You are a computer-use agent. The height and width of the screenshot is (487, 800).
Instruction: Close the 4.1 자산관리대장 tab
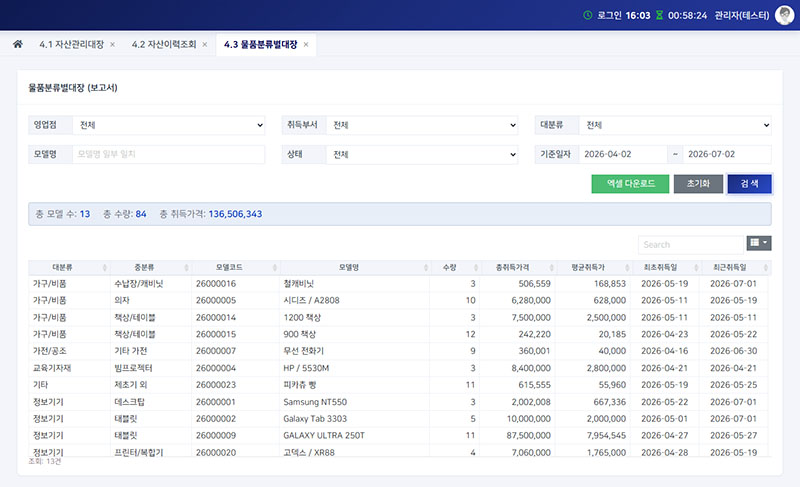click(x=112, y=44)
